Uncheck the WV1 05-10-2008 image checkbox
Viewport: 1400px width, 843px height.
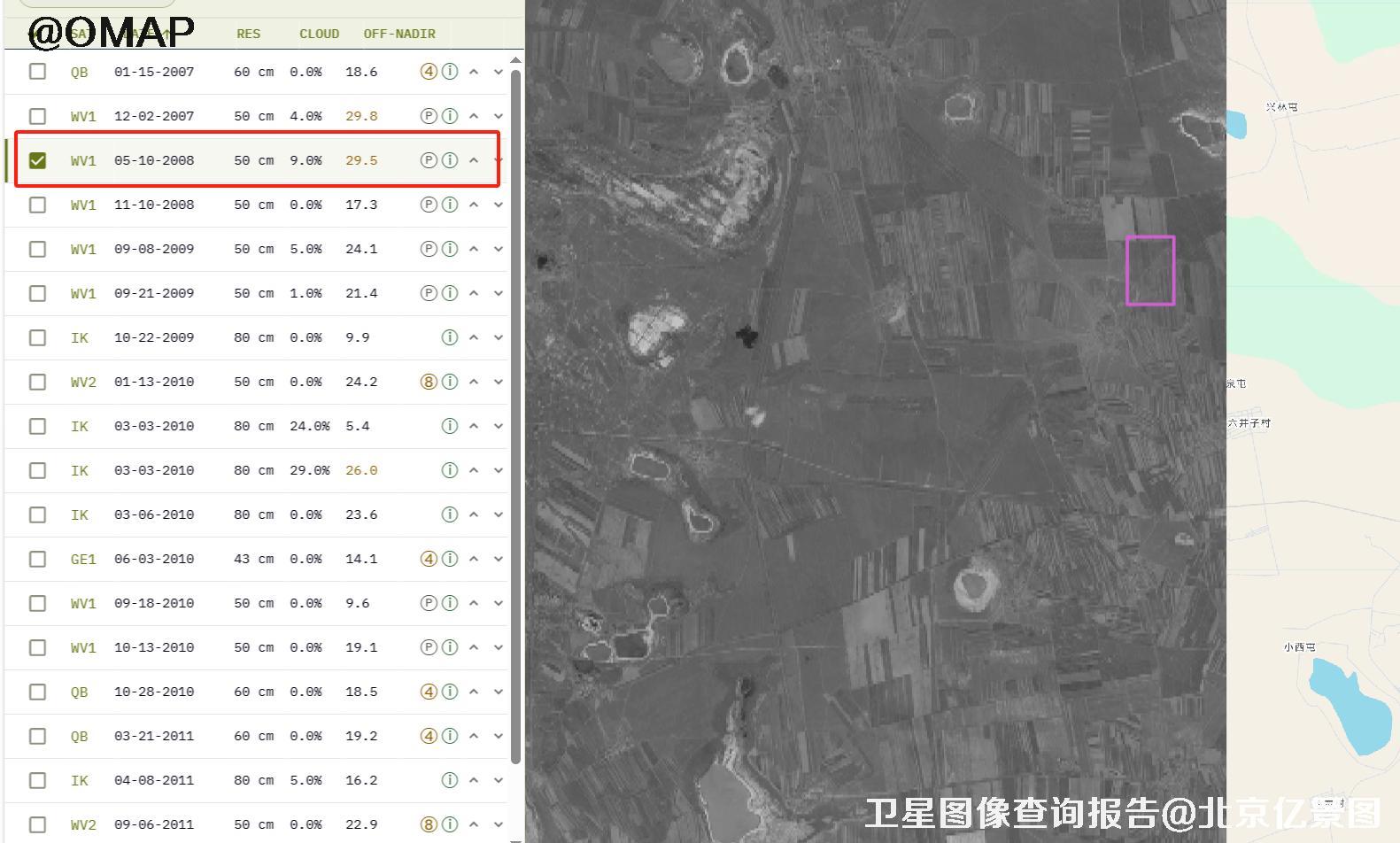(37, 160)
